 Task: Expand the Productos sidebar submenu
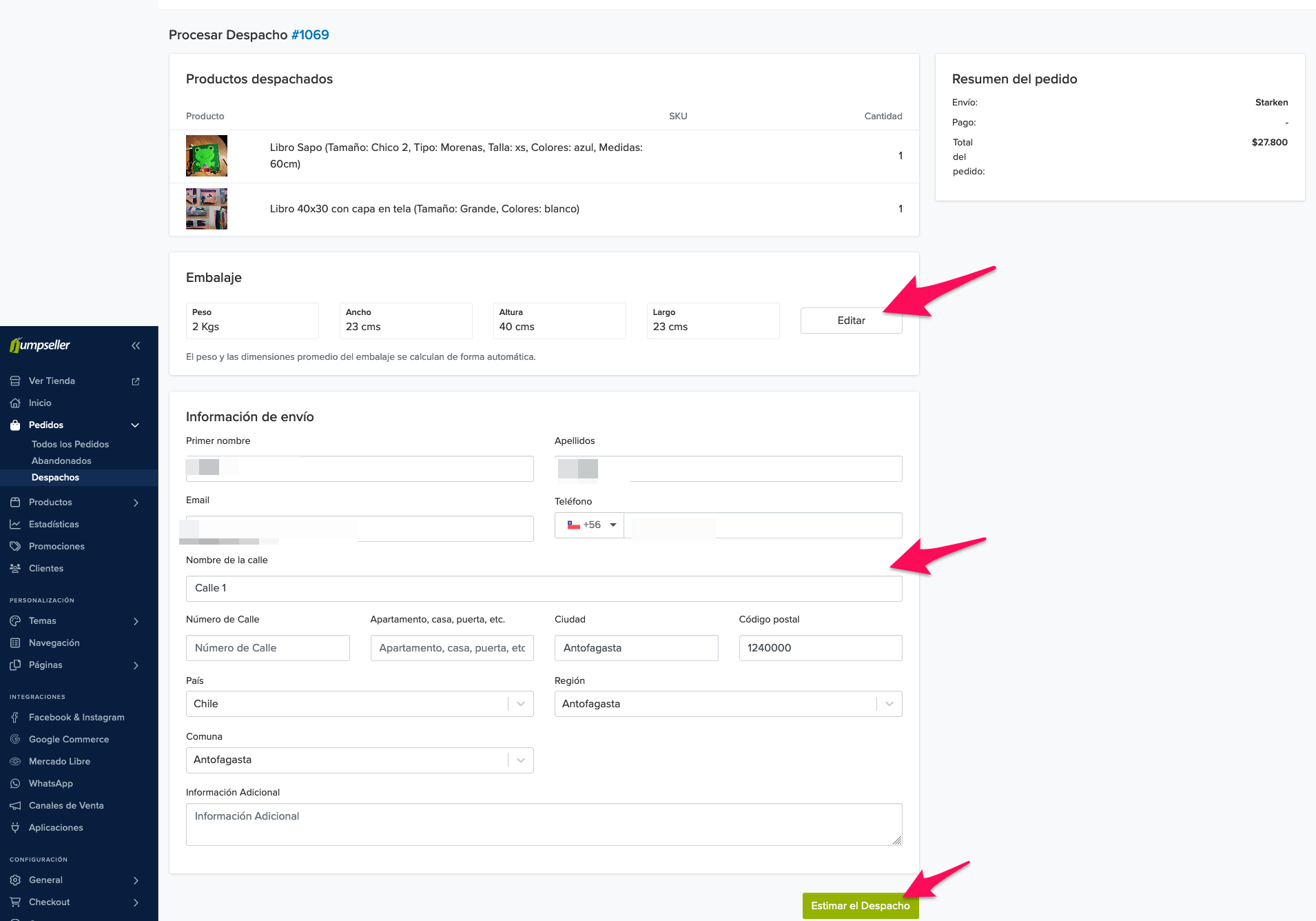click(136, 503)
